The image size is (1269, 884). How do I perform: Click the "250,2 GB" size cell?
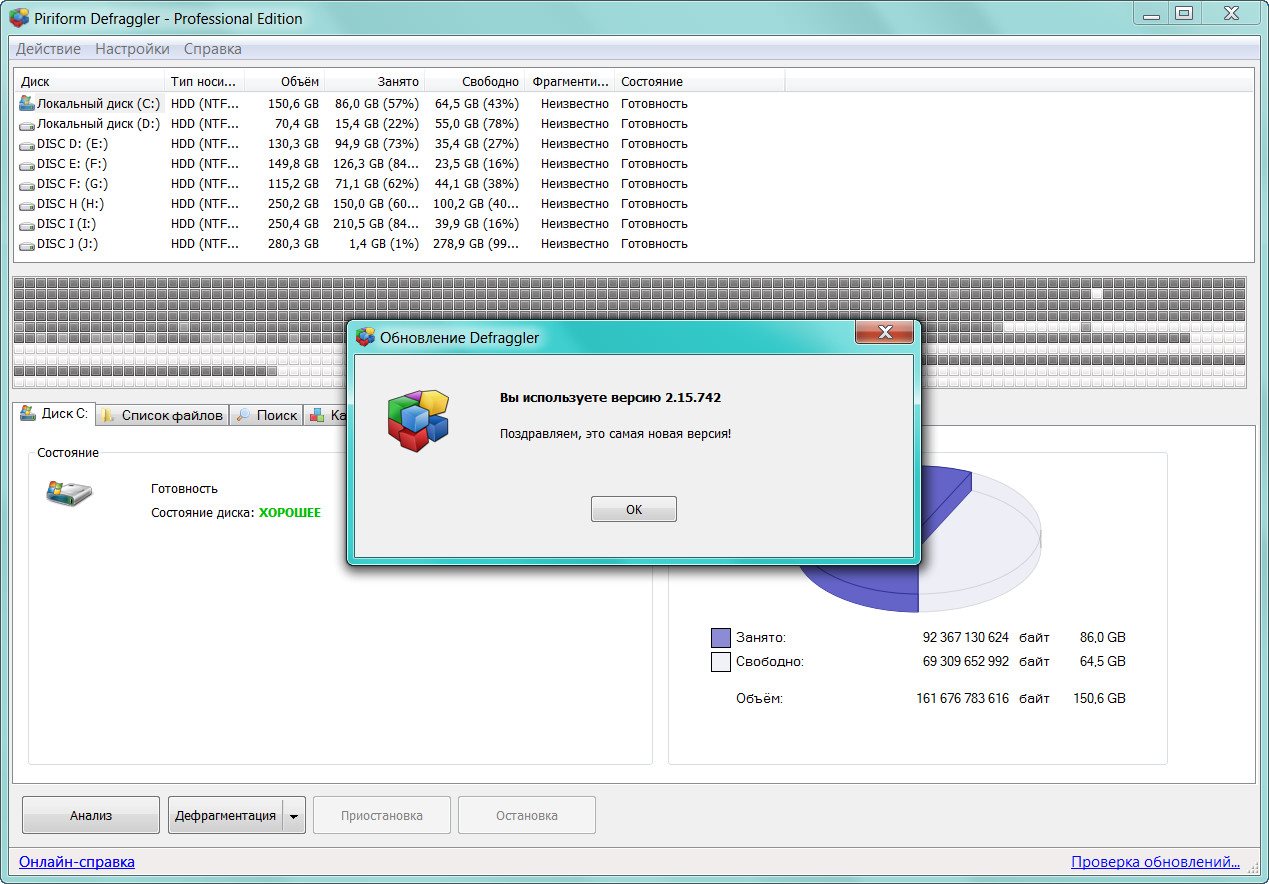293,204
